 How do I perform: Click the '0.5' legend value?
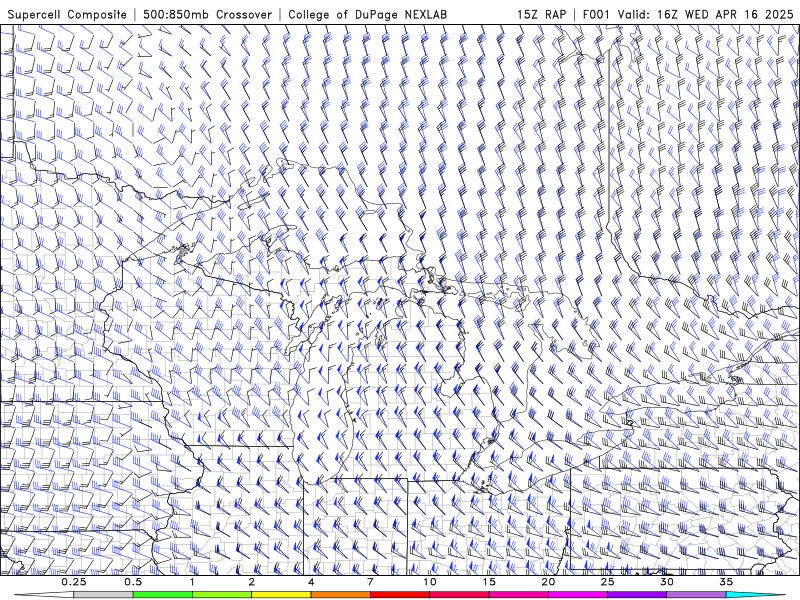click(133, 582)
